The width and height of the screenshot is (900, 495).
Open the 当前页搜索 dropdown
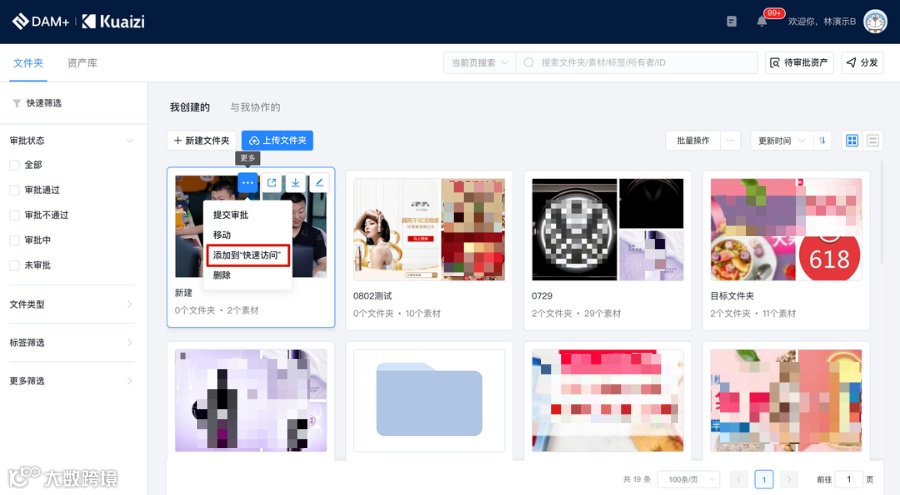point(480,63)
